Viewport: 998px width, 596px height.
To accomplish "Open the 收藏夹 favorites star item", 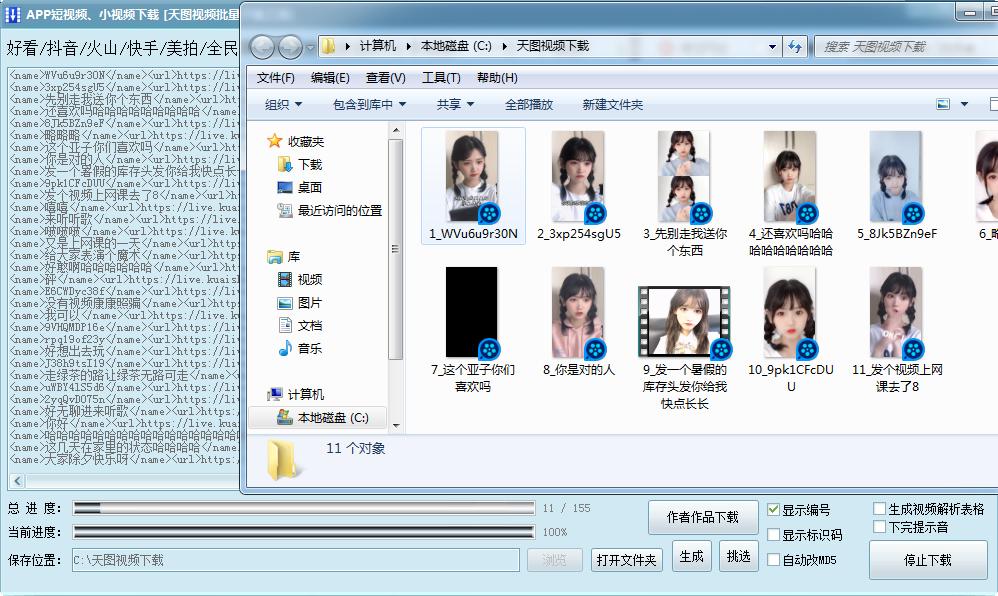I will 295,141.
